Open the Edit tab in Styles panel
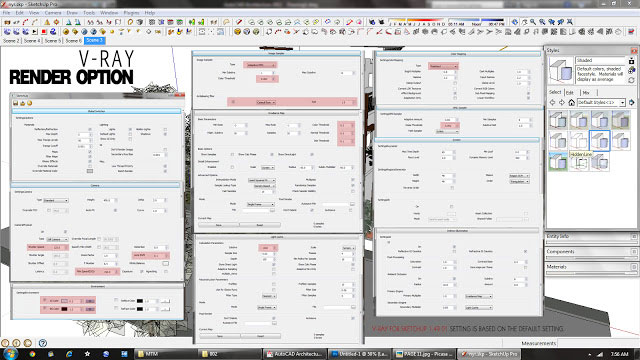Viewport: 640px width, 360px height. coord(570,93)
